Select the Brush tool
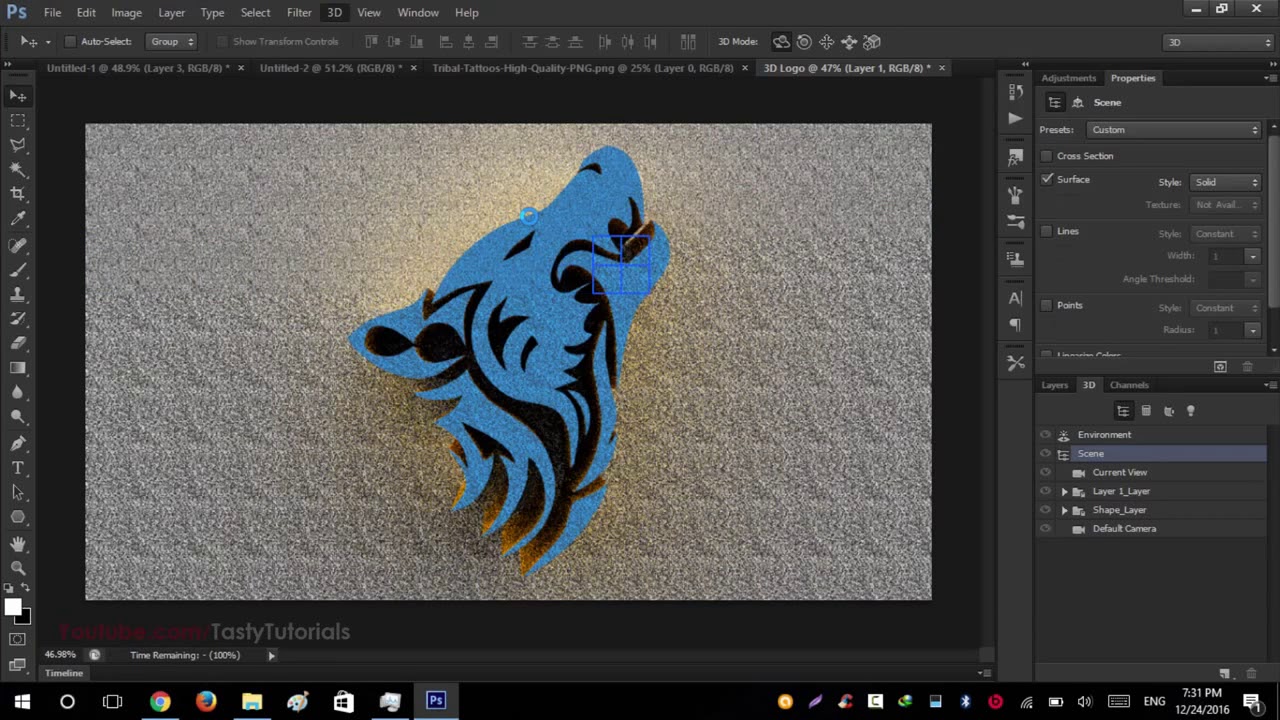Image resolution: width=1280 pixels, height=720 pixels. tap(18, 270)
